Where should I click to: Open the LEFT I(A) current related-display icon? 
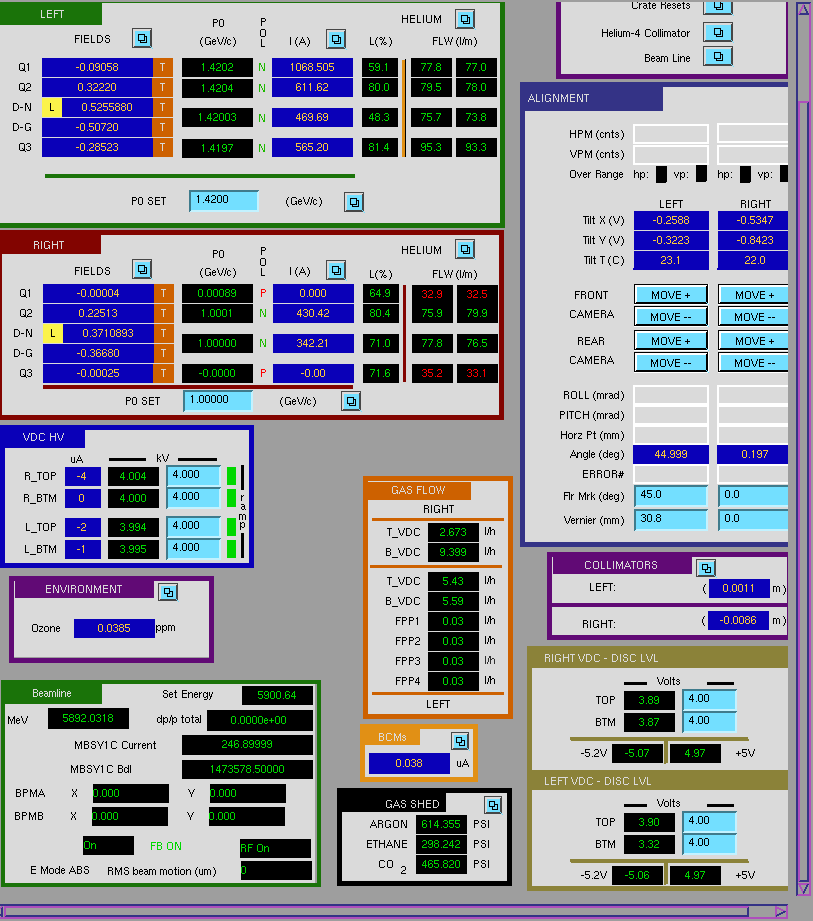[x=336, y=39]
